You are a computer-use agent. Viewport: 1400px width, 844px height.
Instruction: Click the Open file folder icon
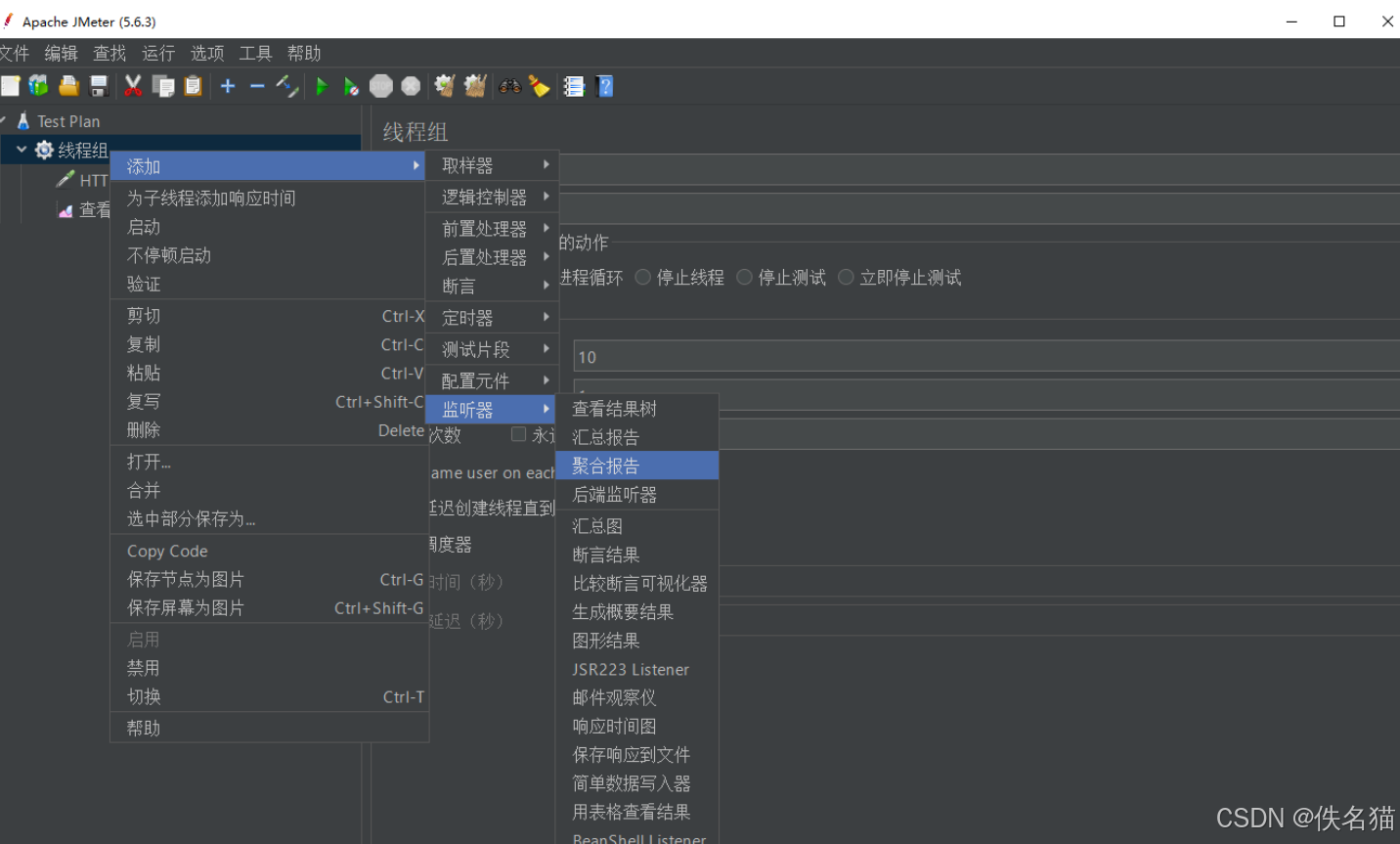pyautogui.click(x=68, y=86)
